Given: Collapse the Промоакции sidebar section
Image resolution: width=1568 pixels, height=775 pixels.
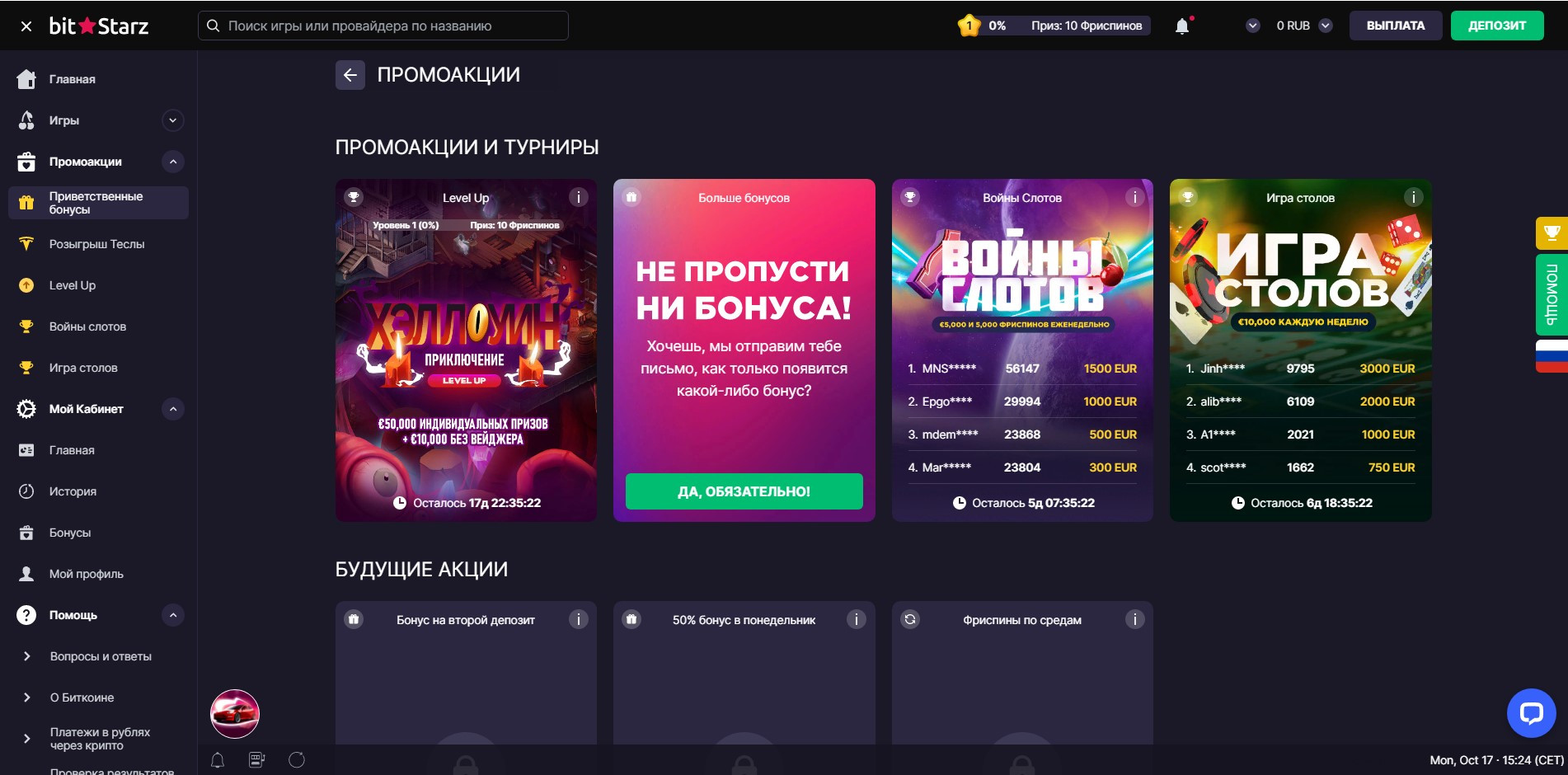Looking at the screenshot, I should [x=172, y=162].
